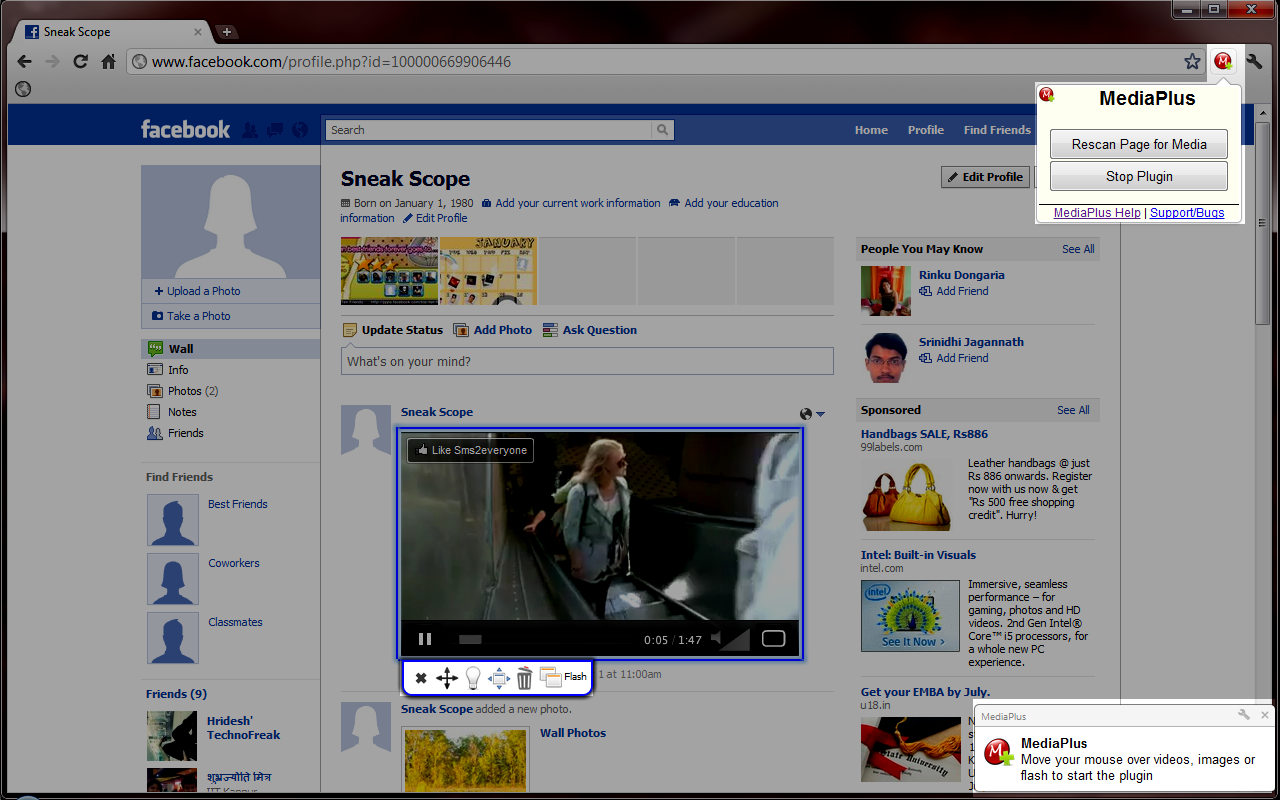The width and height of the screenshot is (1280, 800).
Task: Open the Chrome wrench settings menu
Action: (1254, 61)
